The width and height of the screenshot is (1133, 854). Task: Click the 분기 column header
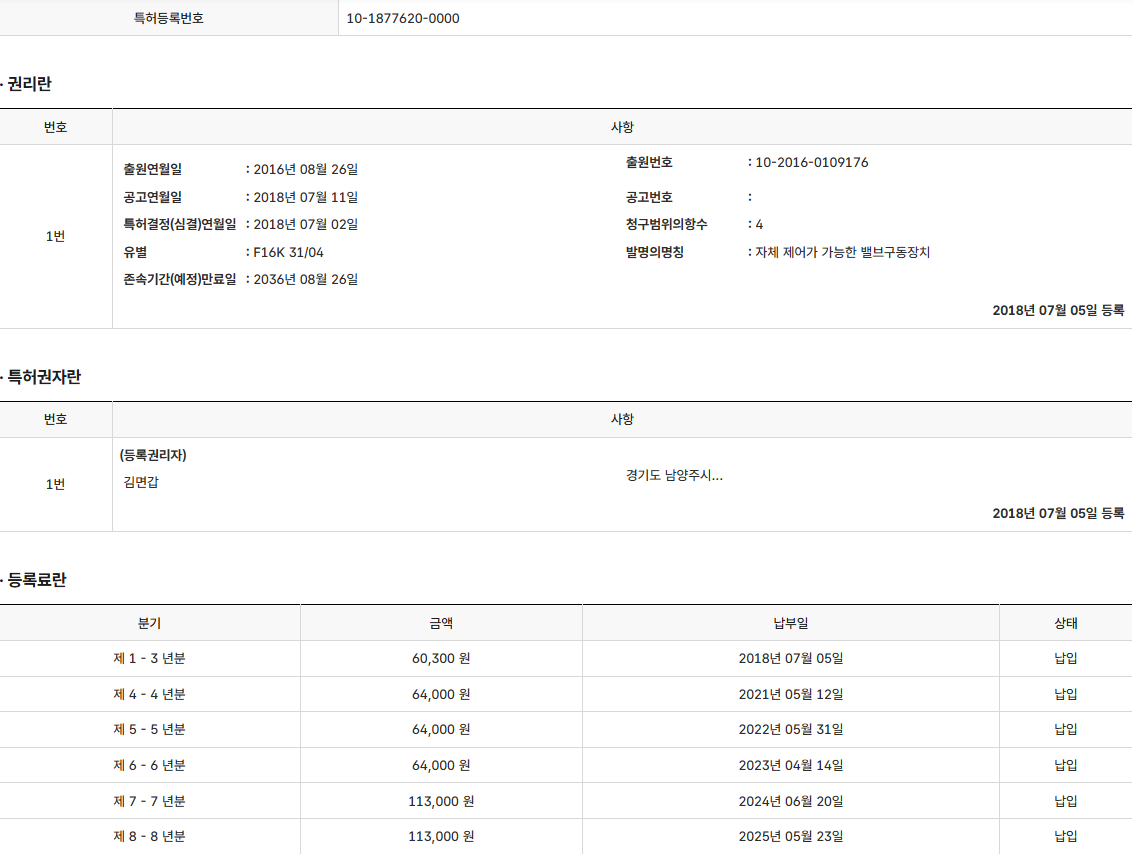149,623
